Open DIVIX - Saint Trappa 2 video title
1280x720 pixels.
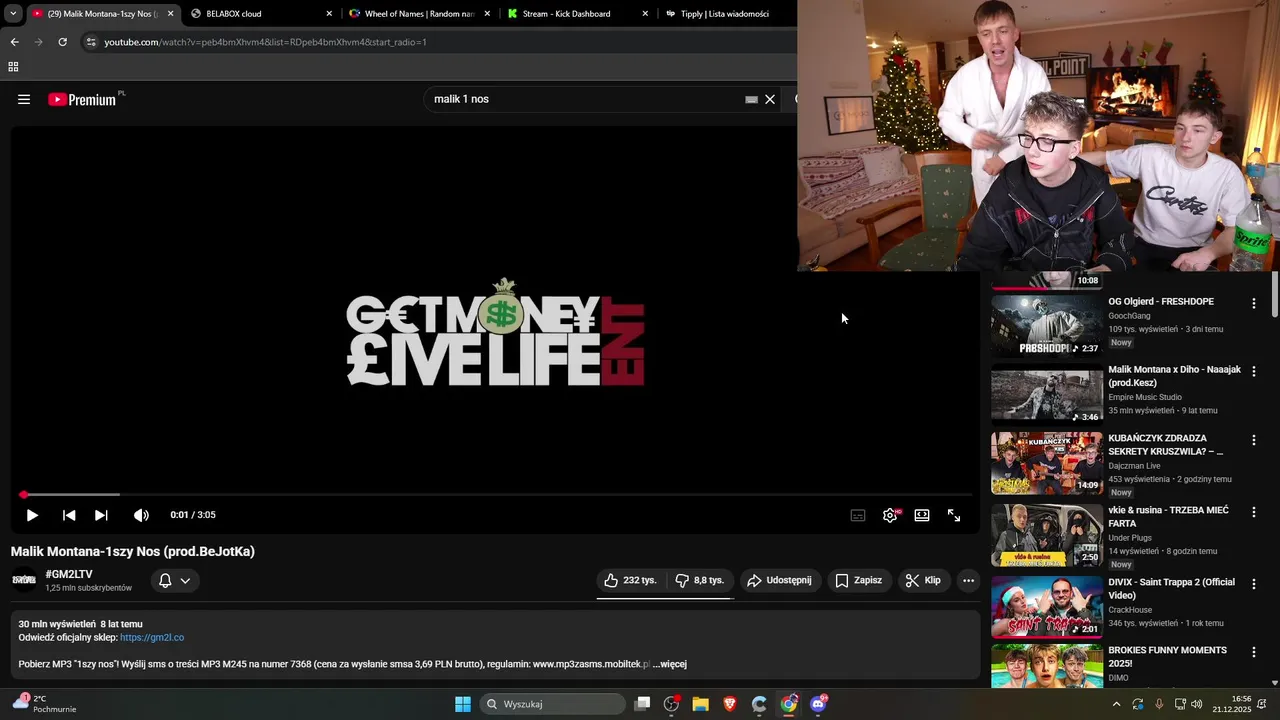pos(1171,588)
